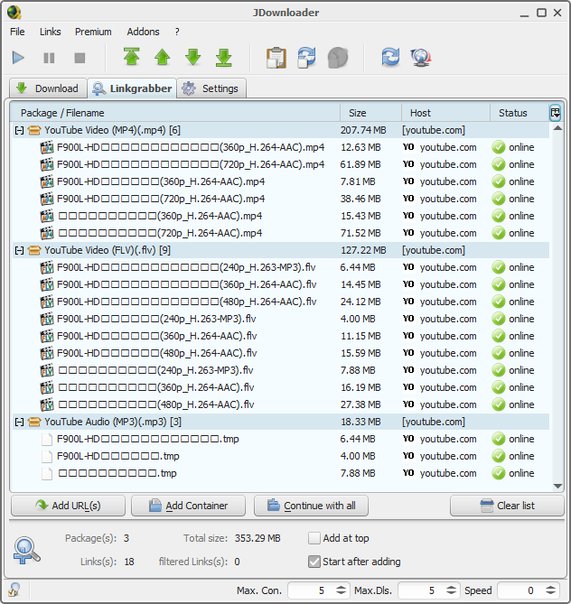Select the 24.12 MB 480p flv file row

[x=281, y=302]
